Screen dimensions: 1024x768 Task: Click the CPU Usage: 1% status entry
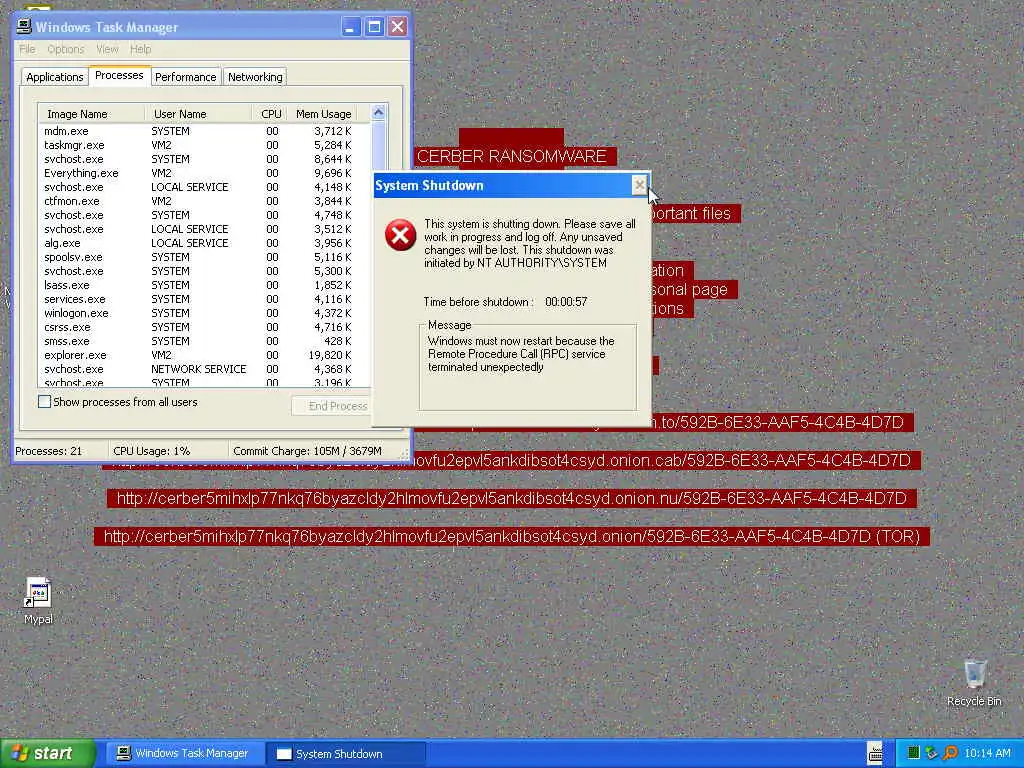pos(152,451)
